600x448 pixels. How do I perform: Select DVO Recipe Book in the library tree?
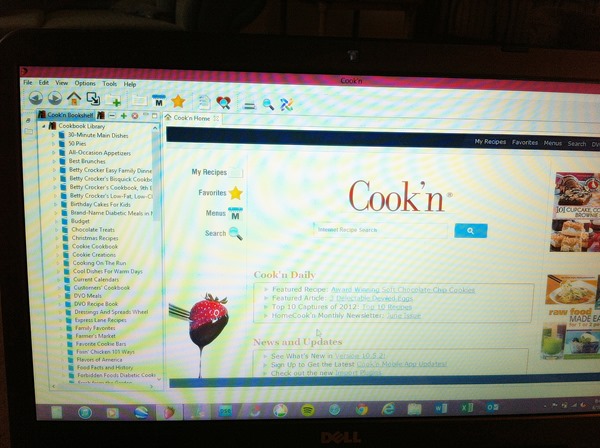pyautogui.click(x=96, y=304)
